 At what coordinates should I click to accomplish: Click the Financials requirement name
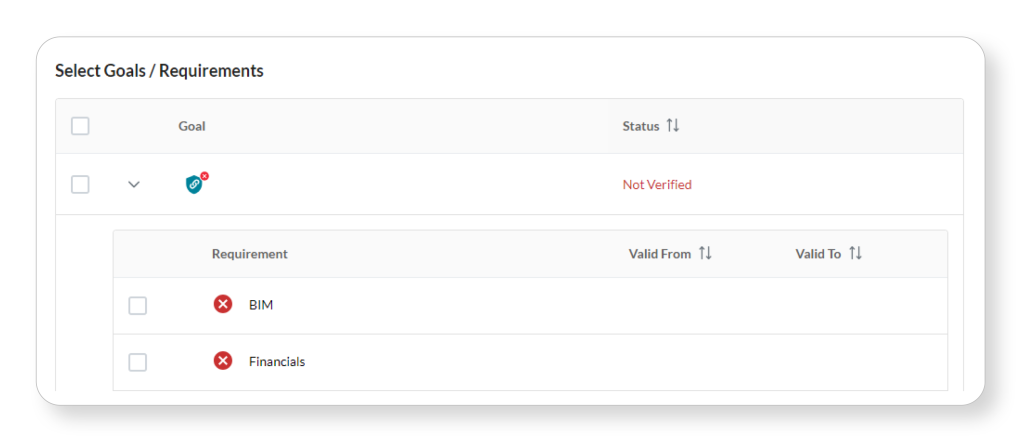[277, 362]
